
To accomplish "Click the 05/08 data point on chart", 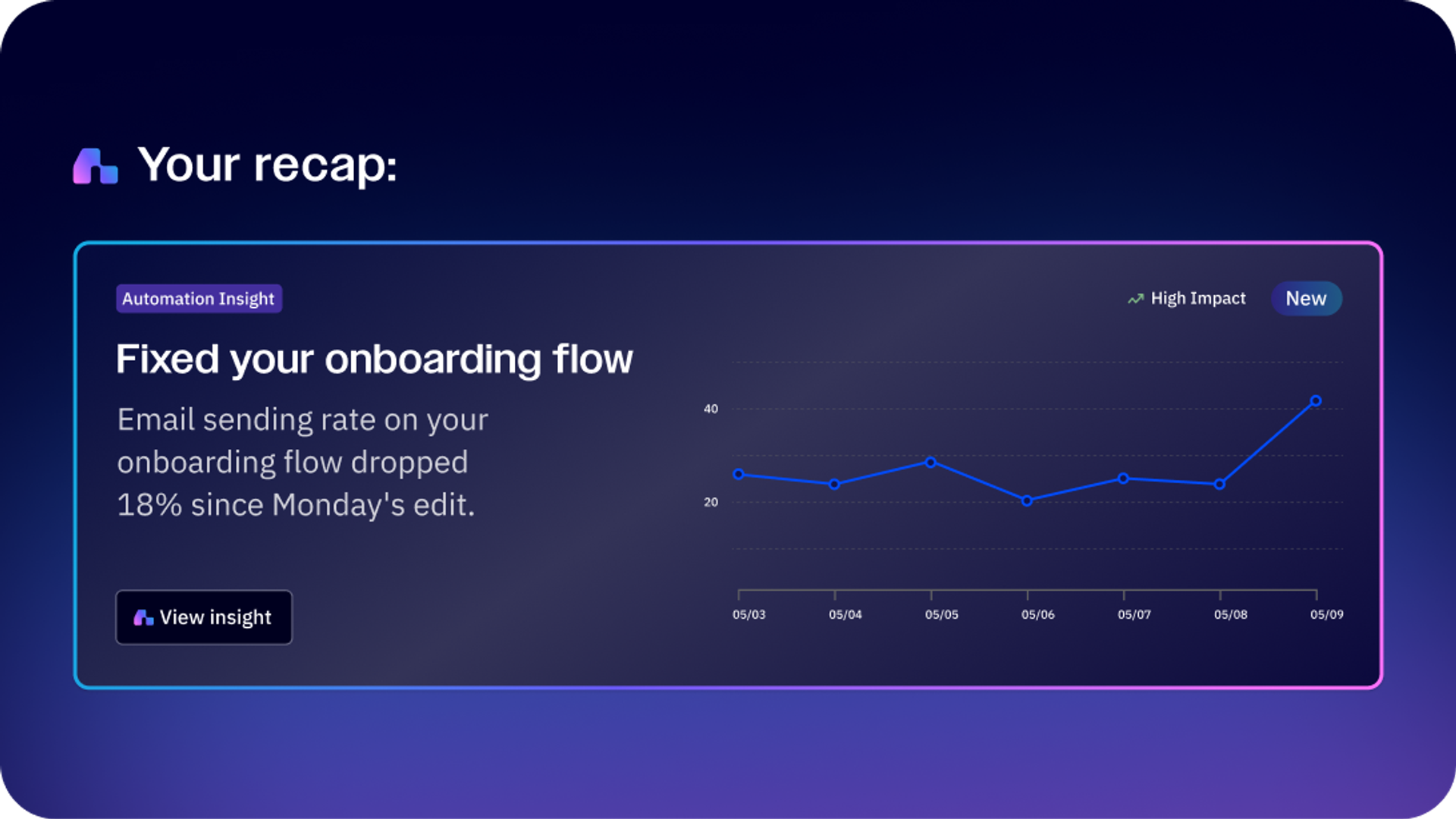I will [1219, 484].
